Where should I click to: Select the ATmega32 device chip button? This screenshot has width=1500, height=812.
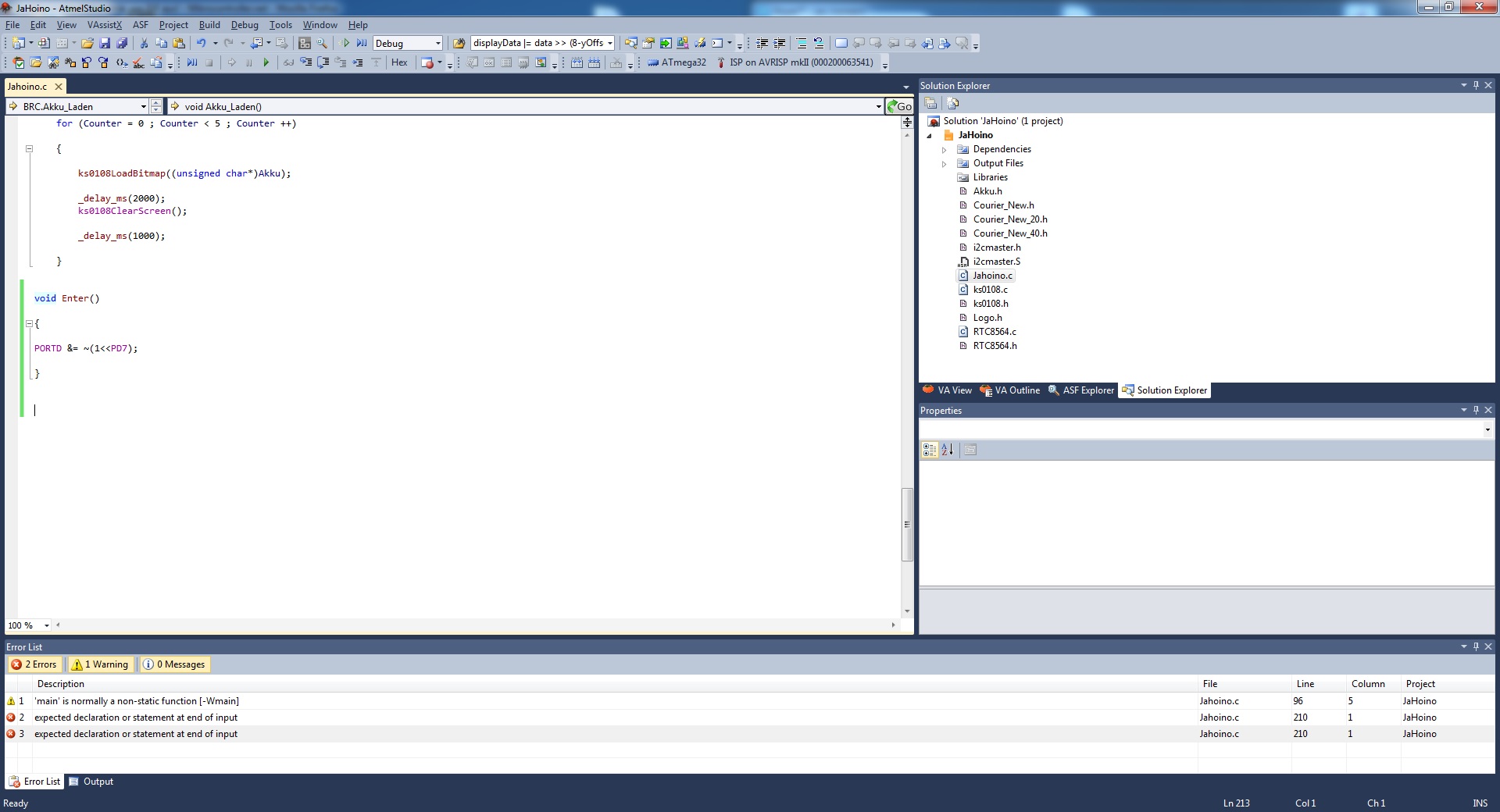677,63
